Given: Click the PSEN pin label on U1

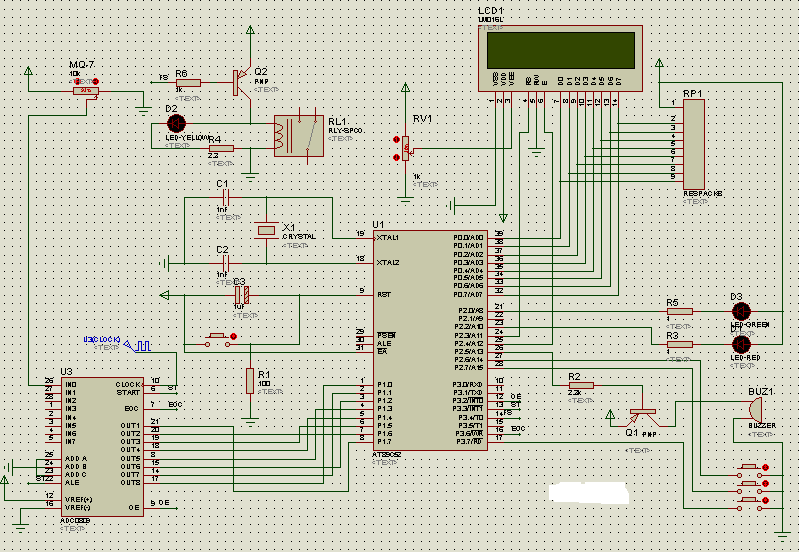Looking at the screenshot, I should pyautogui.click(x=386, y=335).
